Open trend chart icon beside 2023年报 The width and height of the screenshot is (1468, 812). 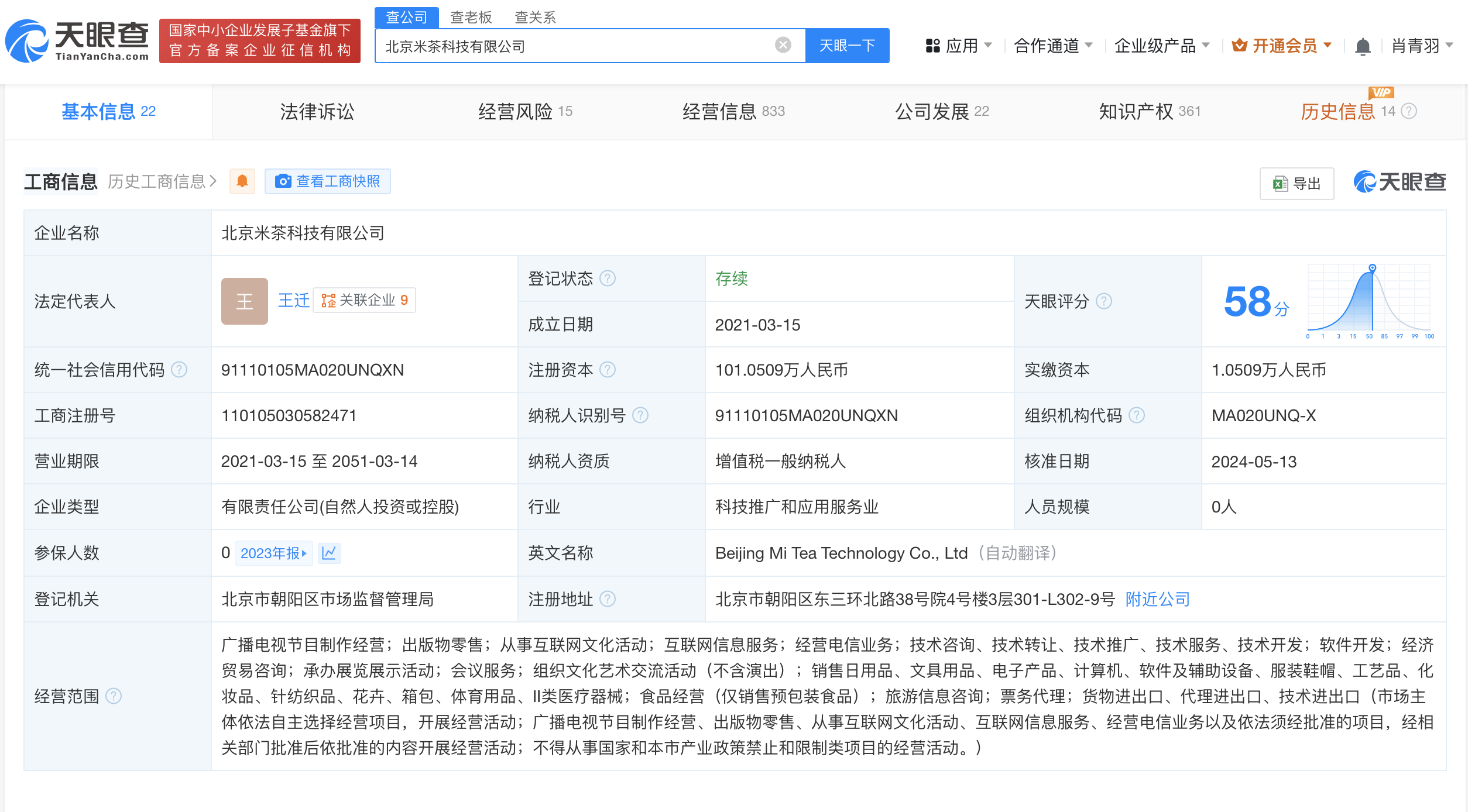click(x=329, y=553)
